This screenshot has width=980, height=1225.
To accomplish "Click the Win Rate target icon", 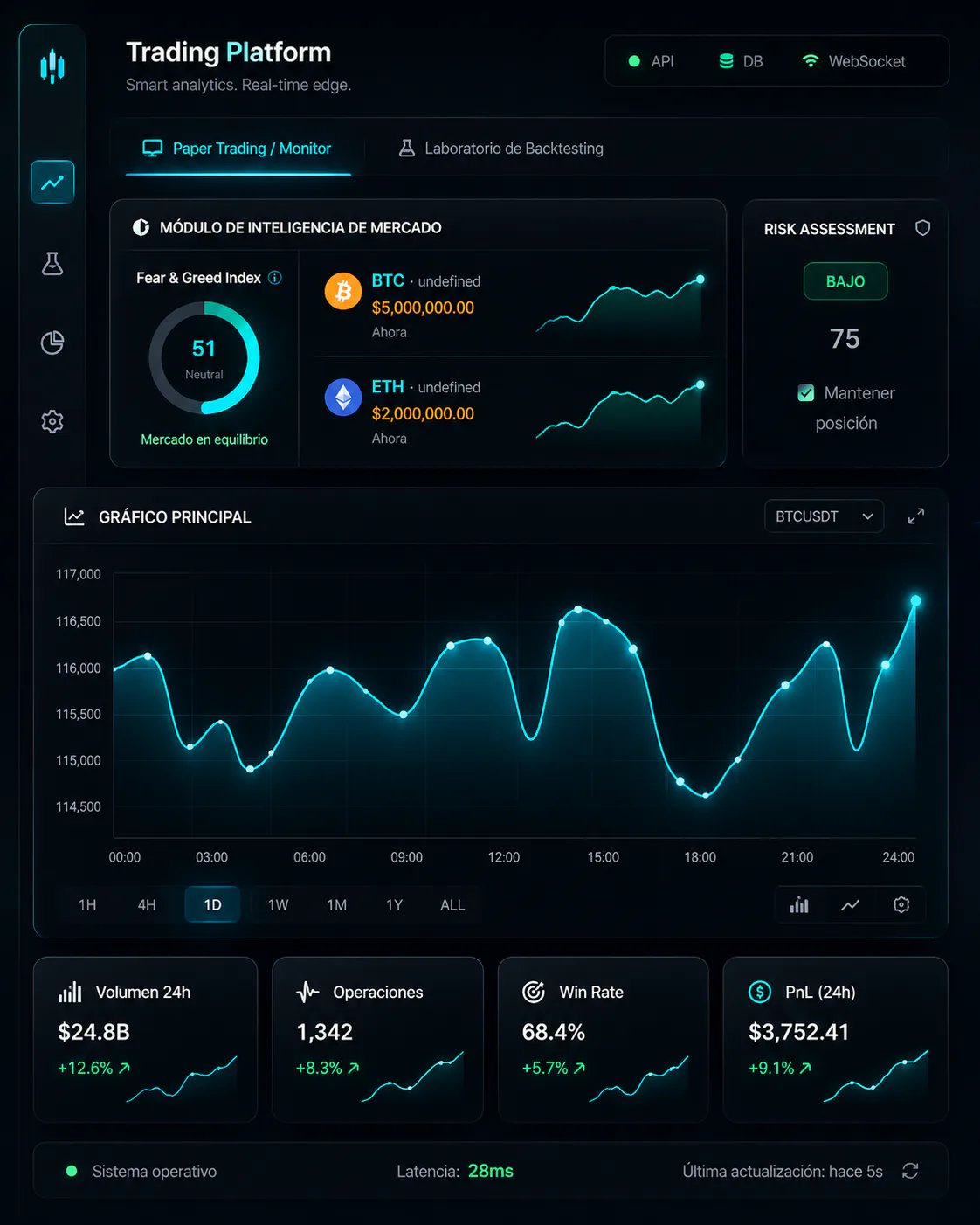I will click(x=534, y=992).
